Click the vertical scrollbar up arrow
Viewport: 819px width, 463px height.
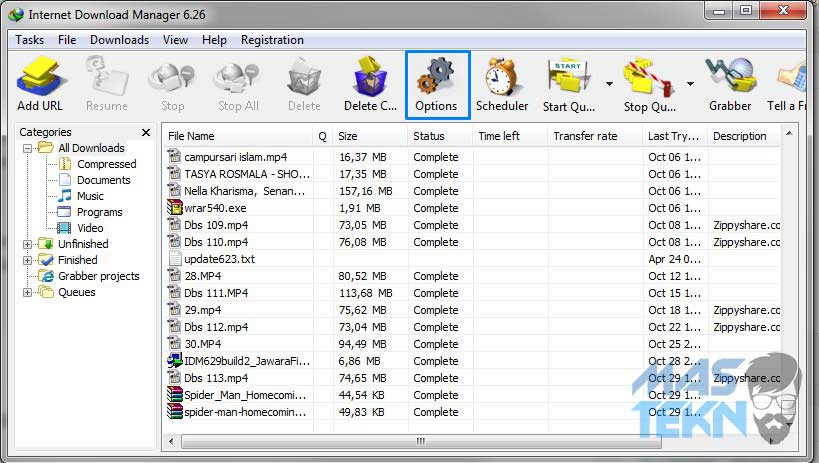pos(789,134)
